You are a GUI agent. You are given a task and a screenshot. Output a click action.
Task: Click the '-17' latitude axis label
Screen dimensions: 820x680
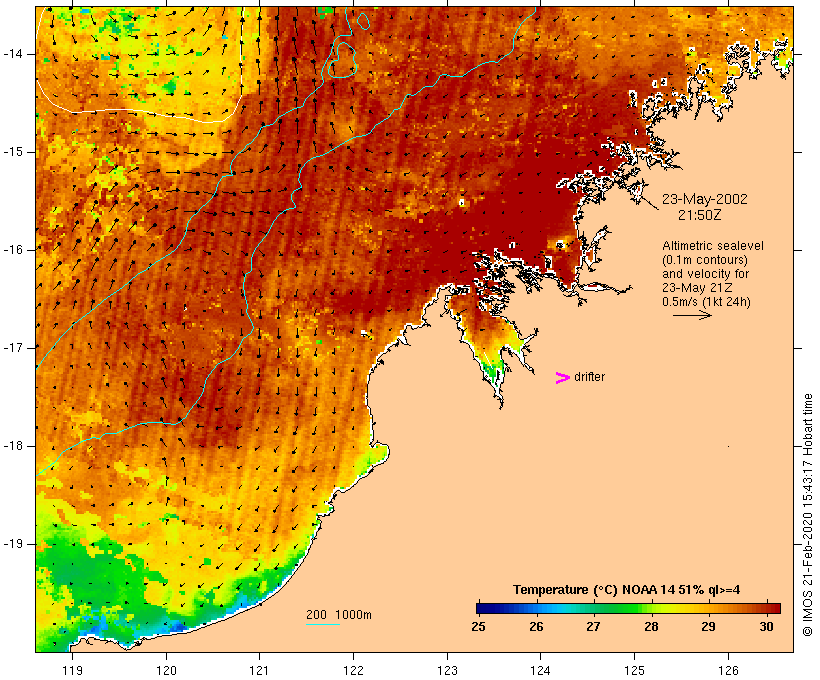13,348
